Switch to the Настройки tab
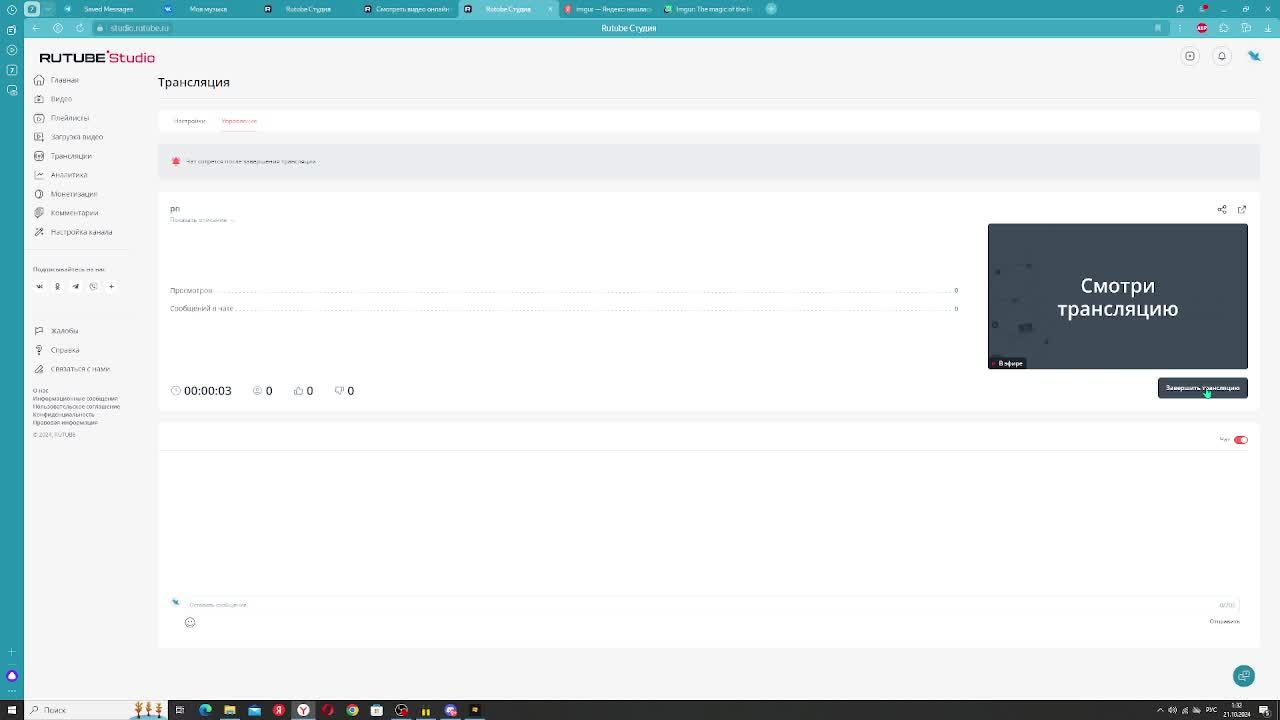This screenshot has width=1280, height=720. pyautogui.click(x=189, y=121)
